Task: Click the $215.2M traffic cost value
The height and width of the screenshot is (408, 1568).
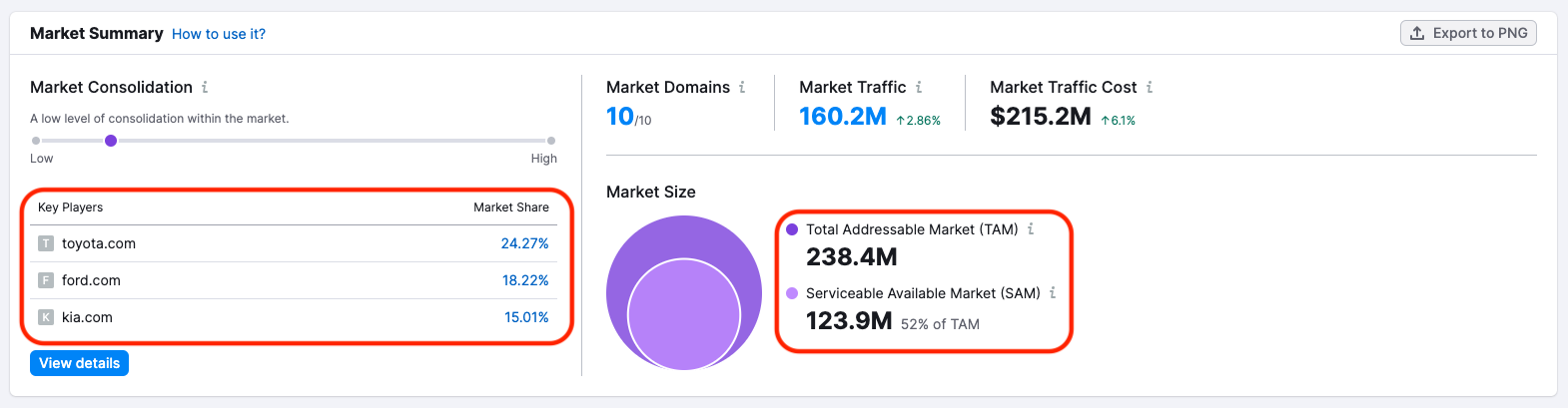Action: click(x=1041, y=117)
